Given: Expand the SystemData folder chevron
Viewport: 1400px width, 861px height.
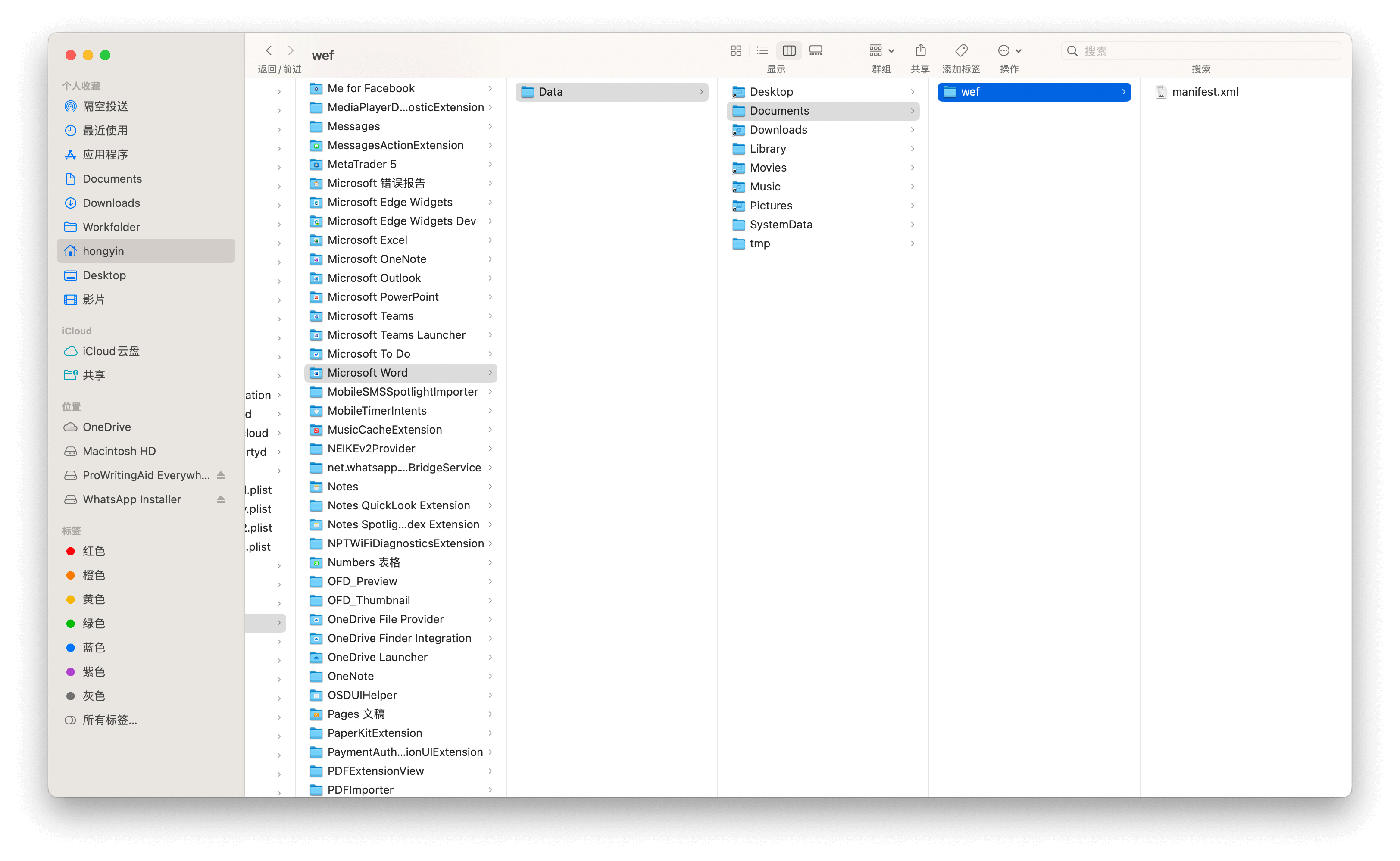Looking at the screenshot, I should (x=912, y=225).
